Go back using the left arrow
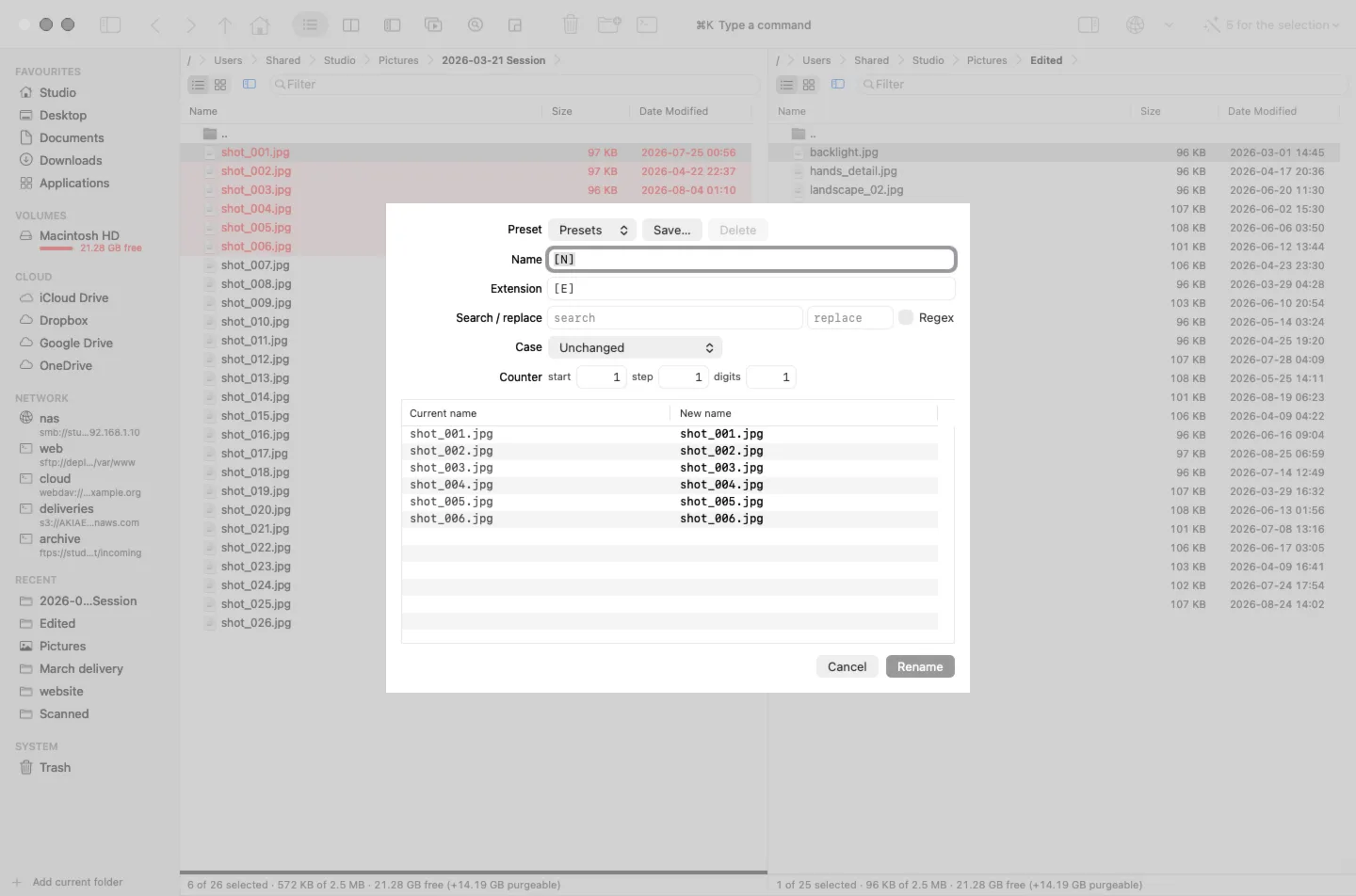The height and width of the screenshot is (896, 1356). pyautogui.click(x=155, y=25)
